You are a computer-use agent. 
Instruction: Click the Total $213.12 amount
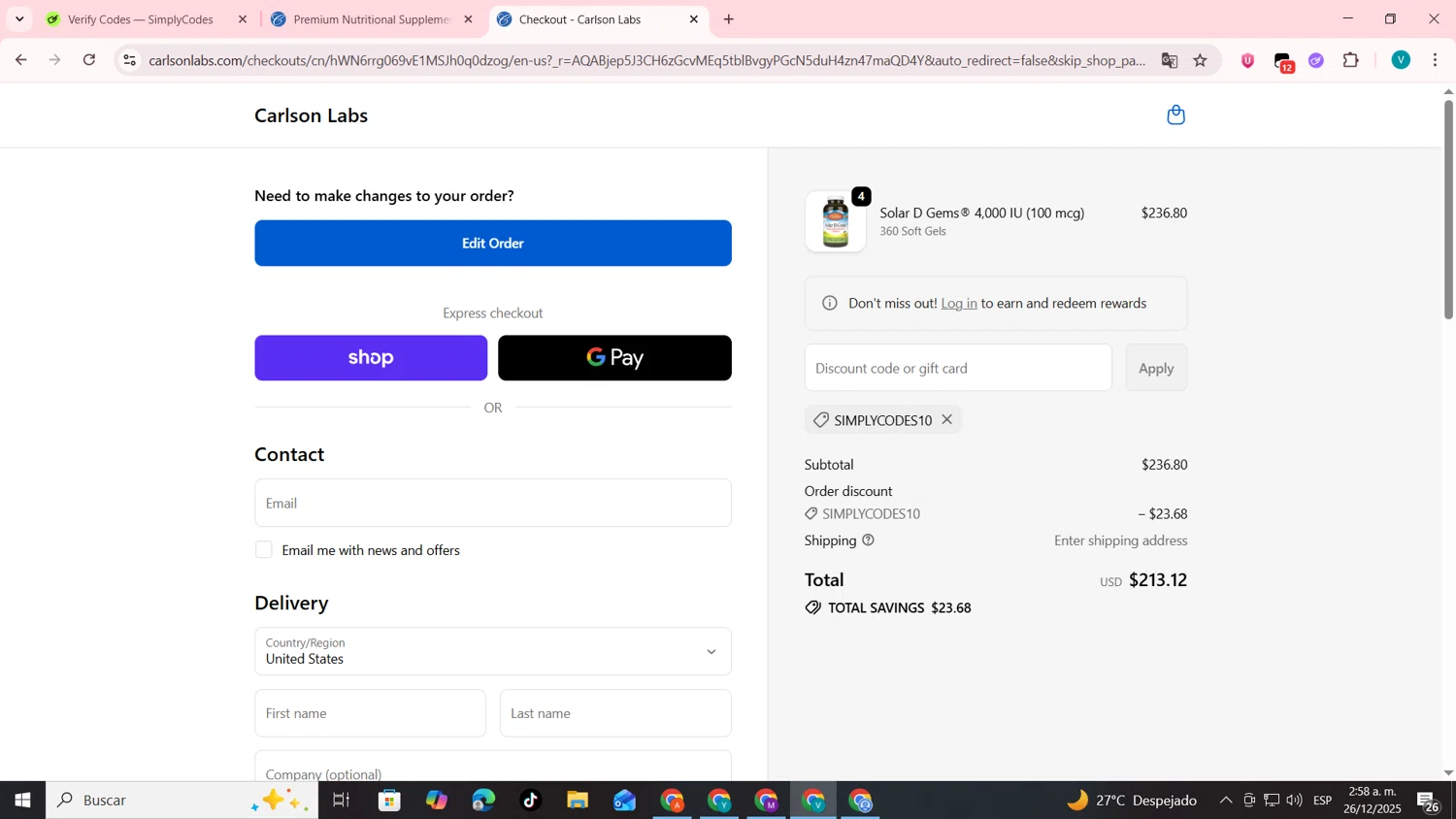click(x=1158, y=580)
